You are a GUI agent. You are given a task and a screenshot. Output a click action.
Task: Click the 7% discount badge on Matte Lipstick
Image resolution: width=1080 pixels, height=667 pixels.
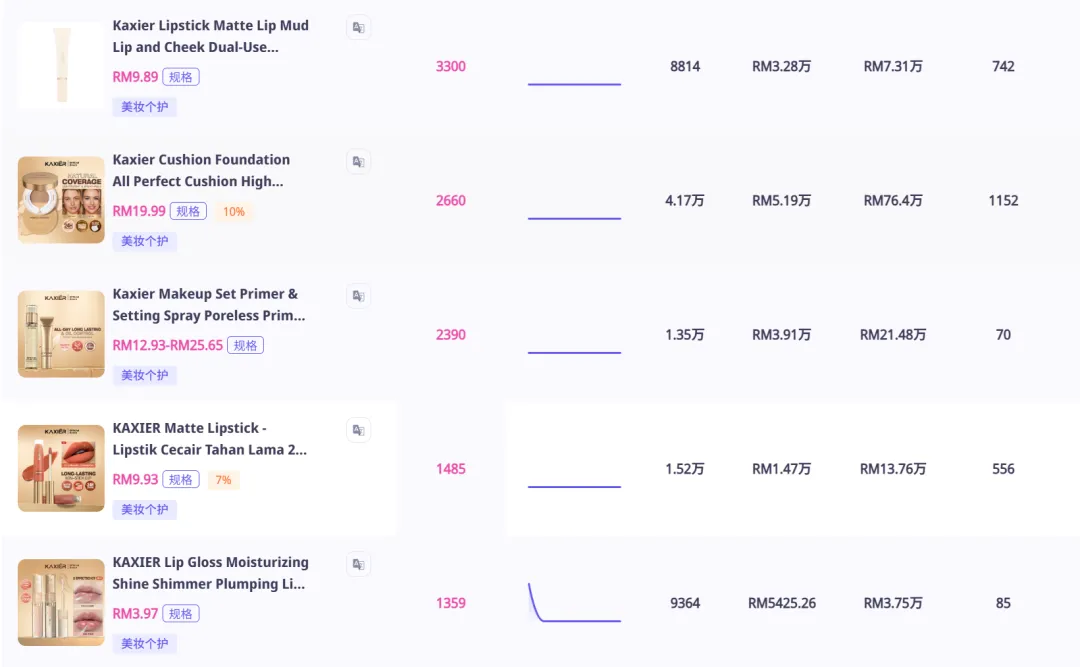point(223,480)
